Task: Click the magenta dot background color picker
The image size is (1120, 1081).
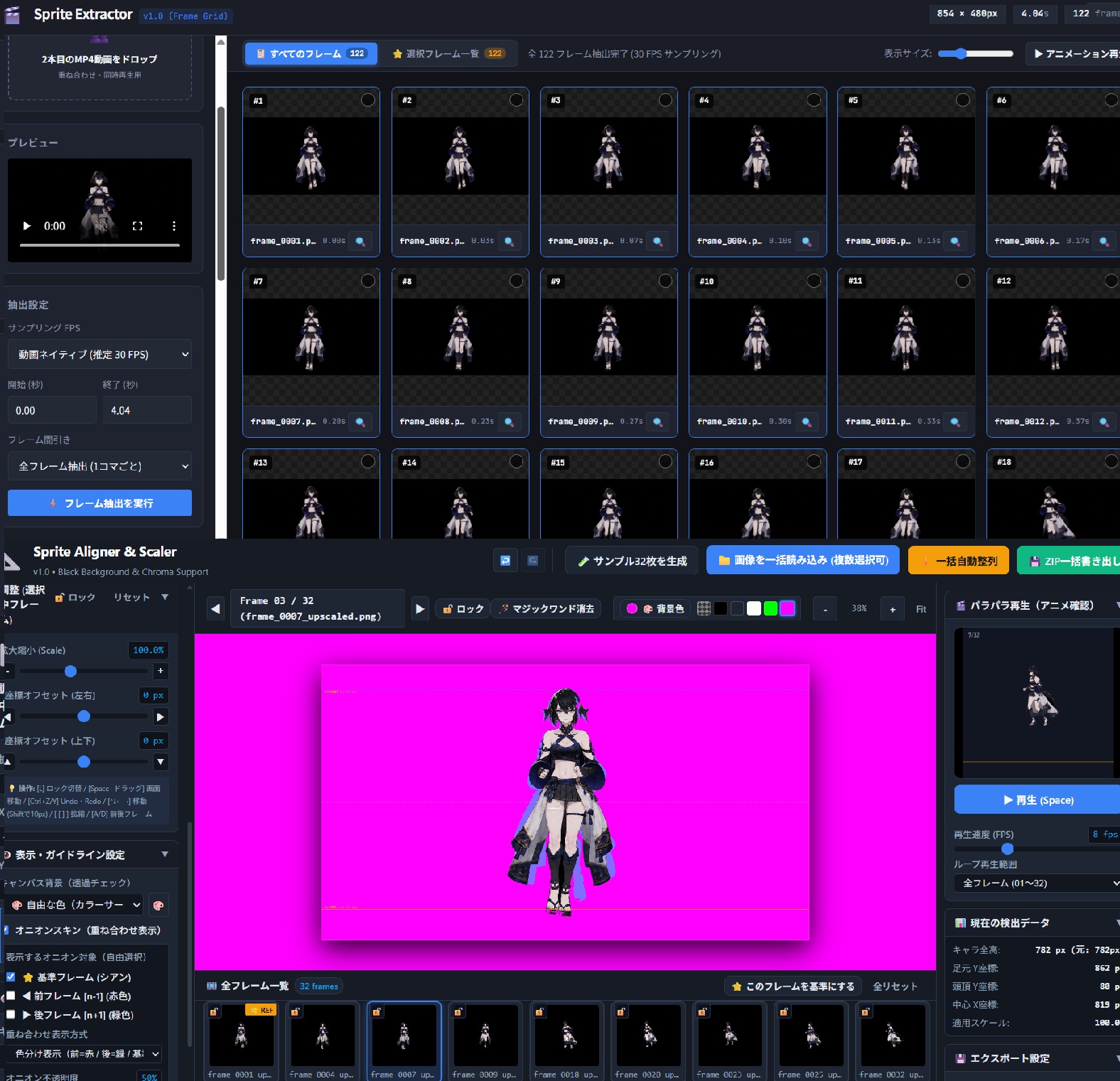Action: [x=632, y=608]
